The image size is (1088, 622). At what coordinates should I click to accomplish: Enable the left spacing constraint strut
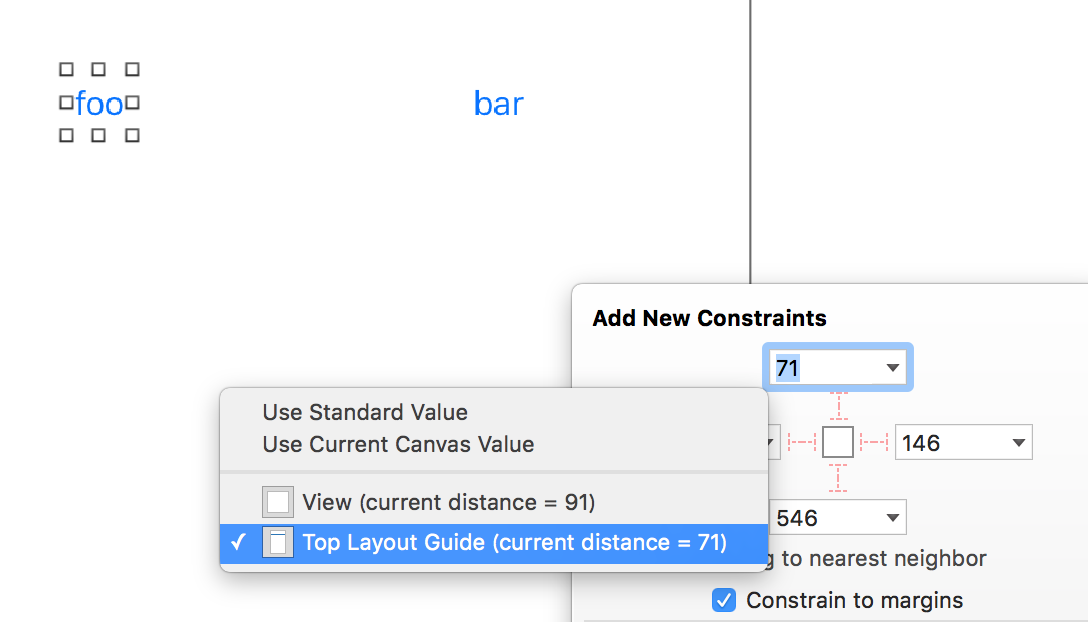(x=802, y=441)
